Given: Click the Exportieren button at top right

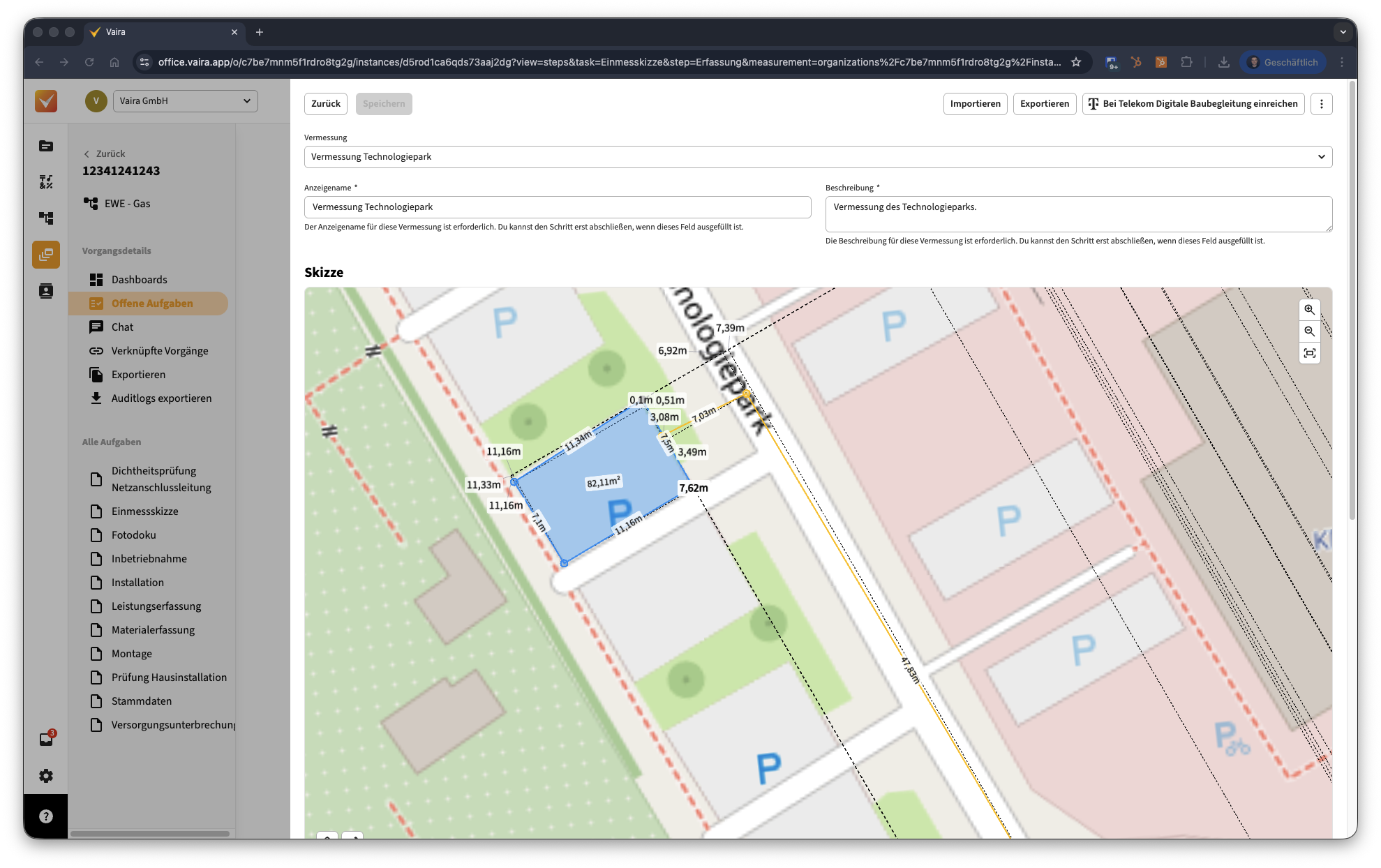Looking at the screenshot, I should (x=1044, y=104).
